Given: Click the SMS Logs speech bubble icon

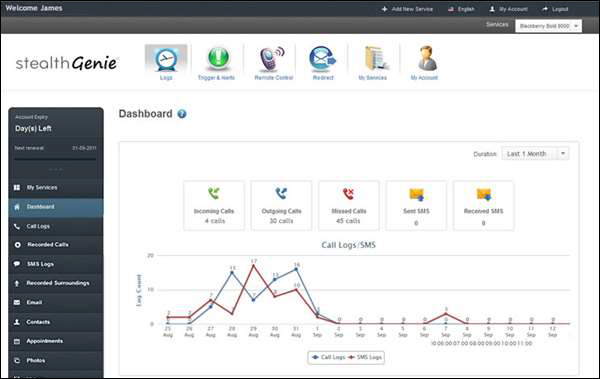Looking at the screenshot, I should pos(17,264).
